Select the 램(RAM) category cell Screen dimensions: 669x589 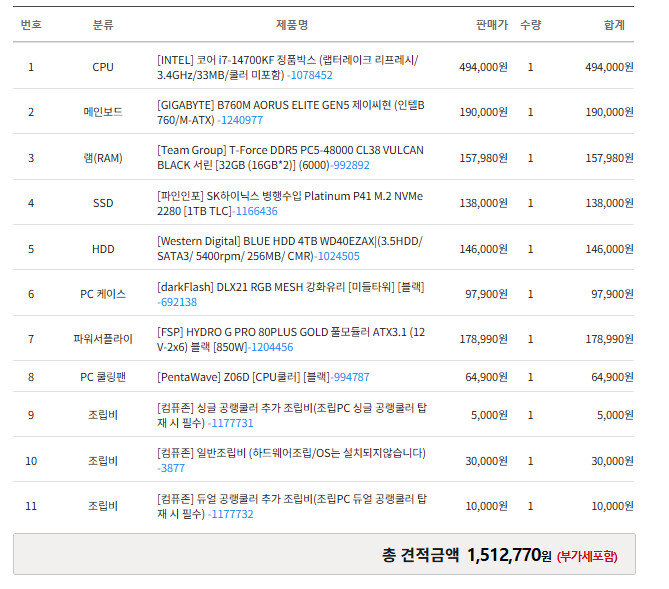pyautogui.click(x=103, y=158)
